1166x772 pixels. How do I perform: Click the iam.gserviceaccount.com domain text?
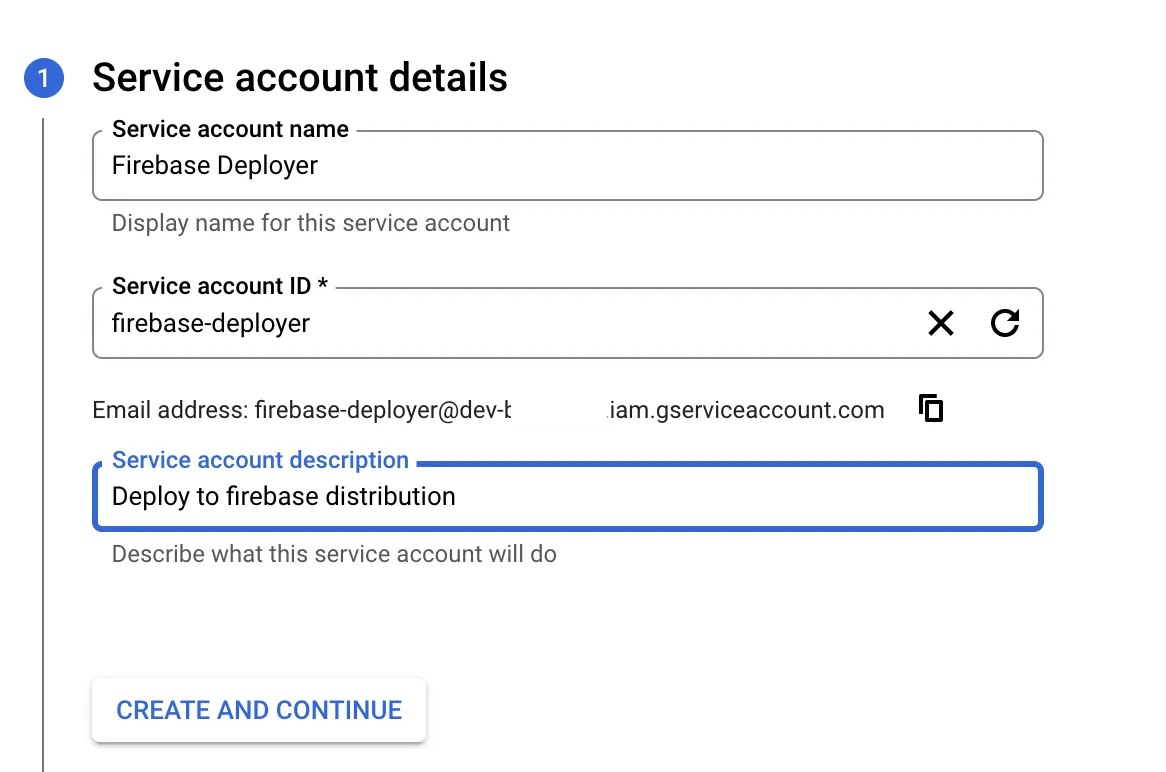pyautogui.click(x=747, y=409)
